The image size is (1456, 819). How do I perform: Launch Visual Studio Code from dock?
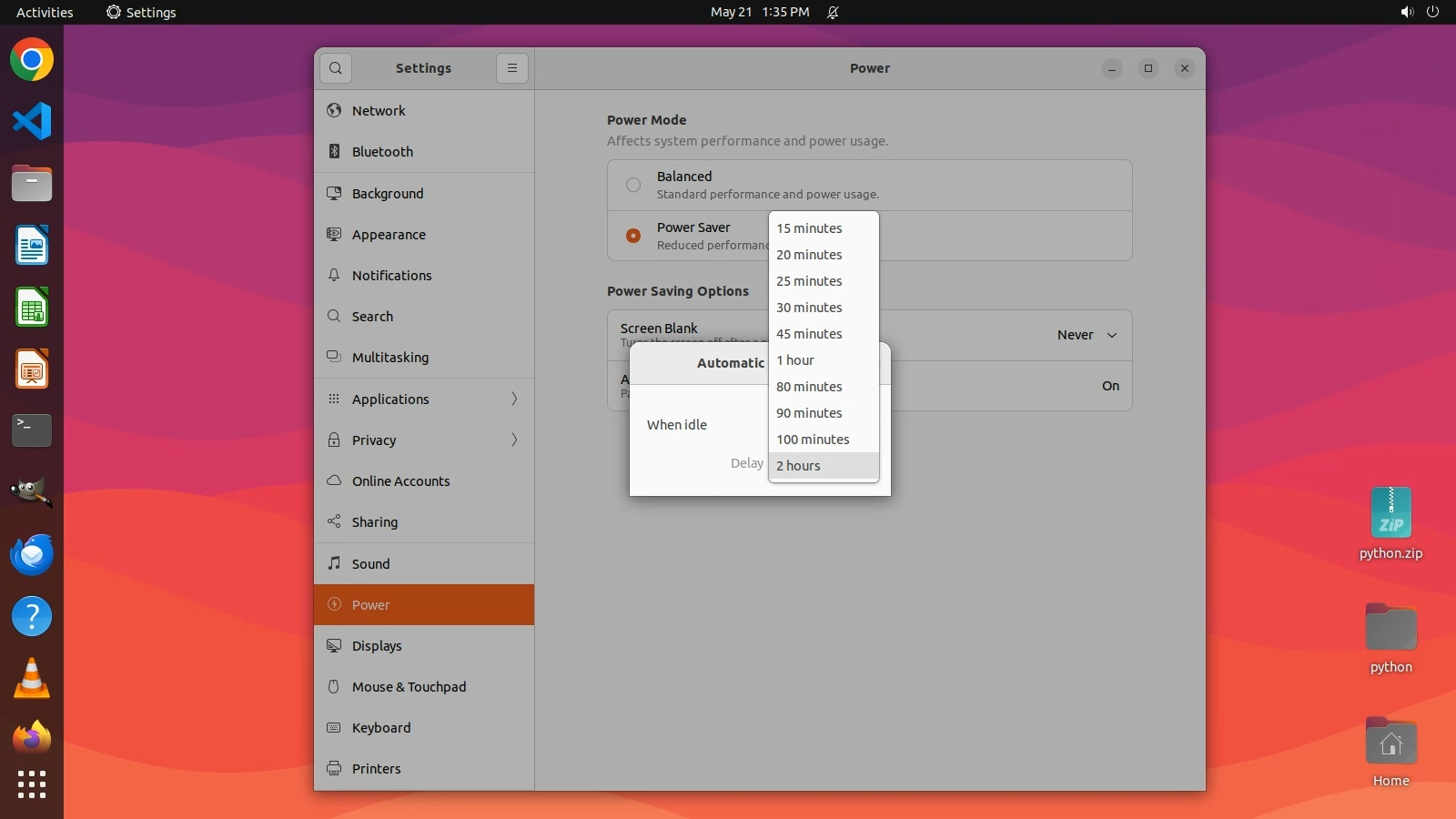pyautogui.click(x=32, y=121)
